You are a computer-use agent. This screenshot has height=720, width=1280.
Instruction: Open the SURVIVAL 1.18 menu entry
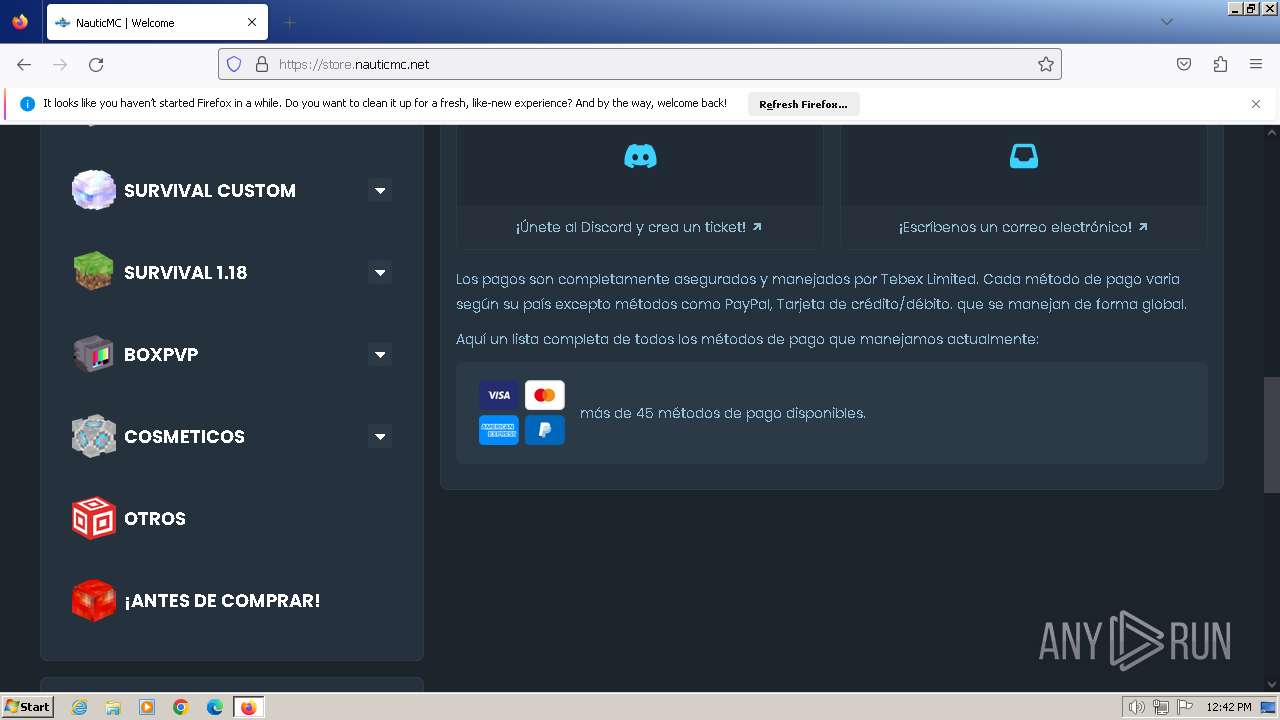[186, 272]
